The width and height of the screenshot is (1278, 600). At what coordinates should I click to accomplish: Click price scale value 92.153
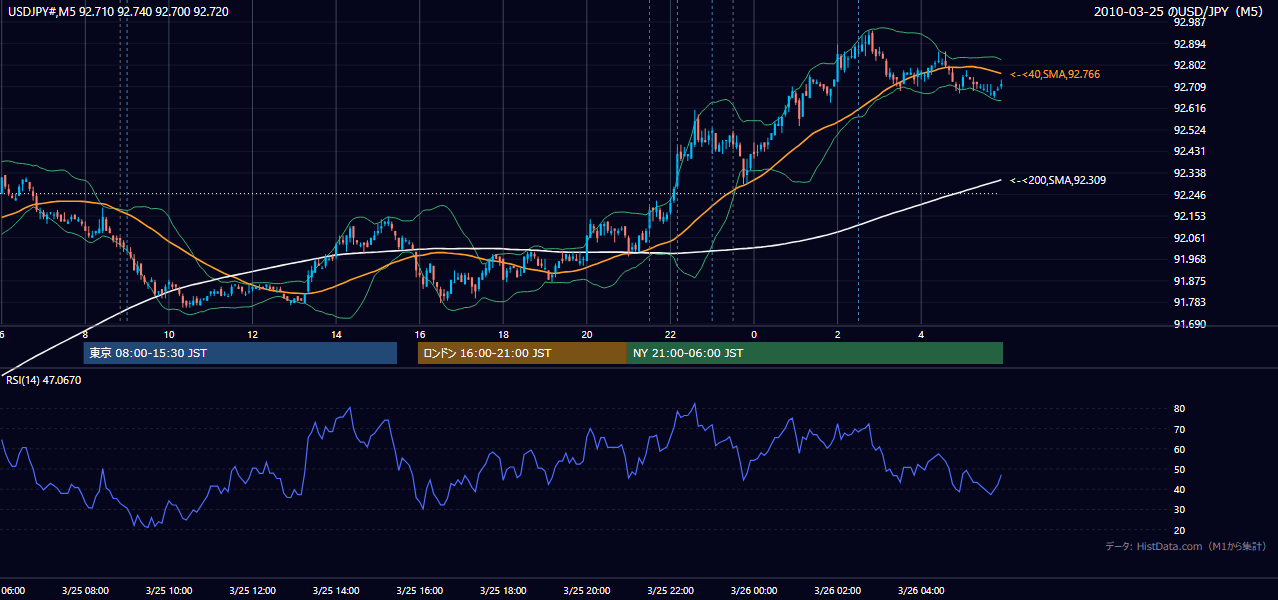tap(1189, 216)
